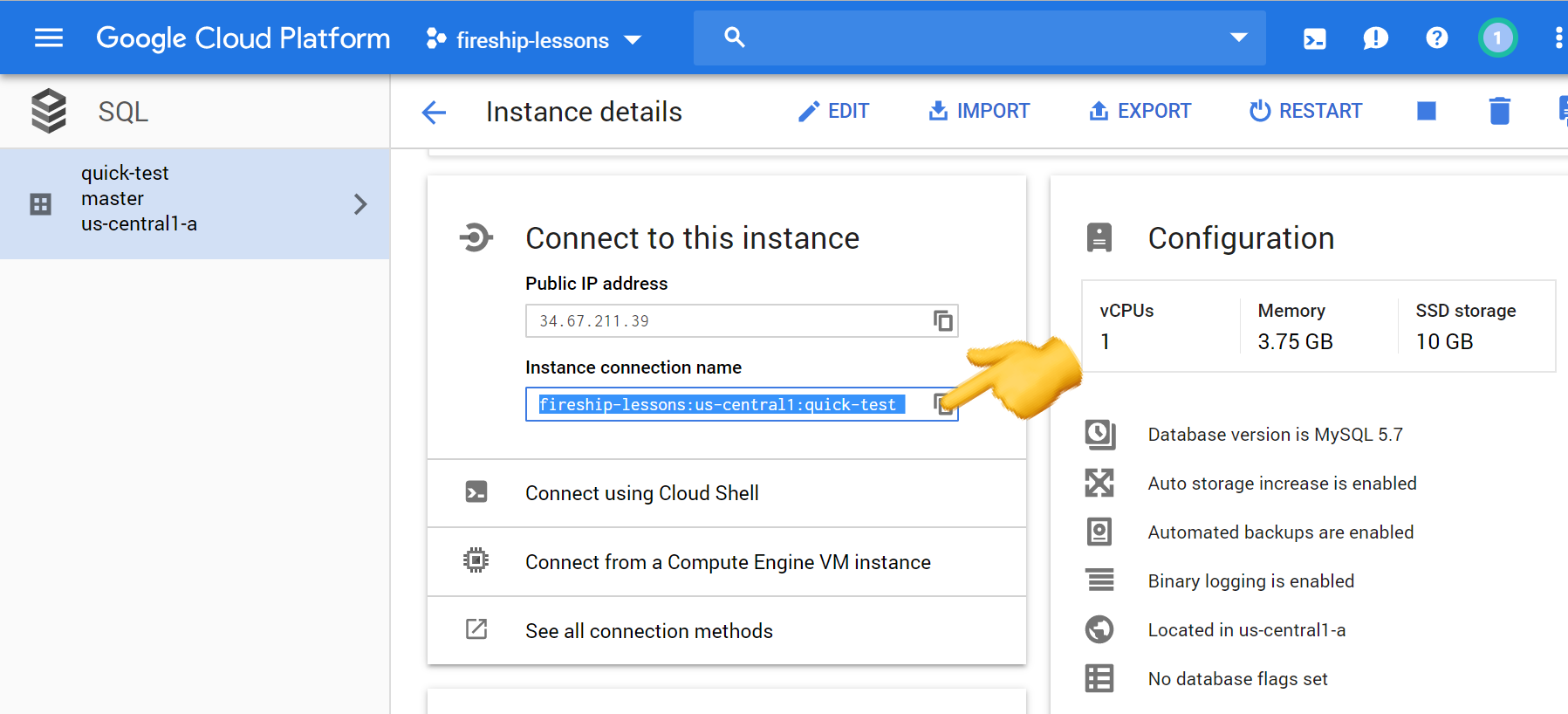Click the EDIT button
1568x714 pixels.
pos(833,111)
